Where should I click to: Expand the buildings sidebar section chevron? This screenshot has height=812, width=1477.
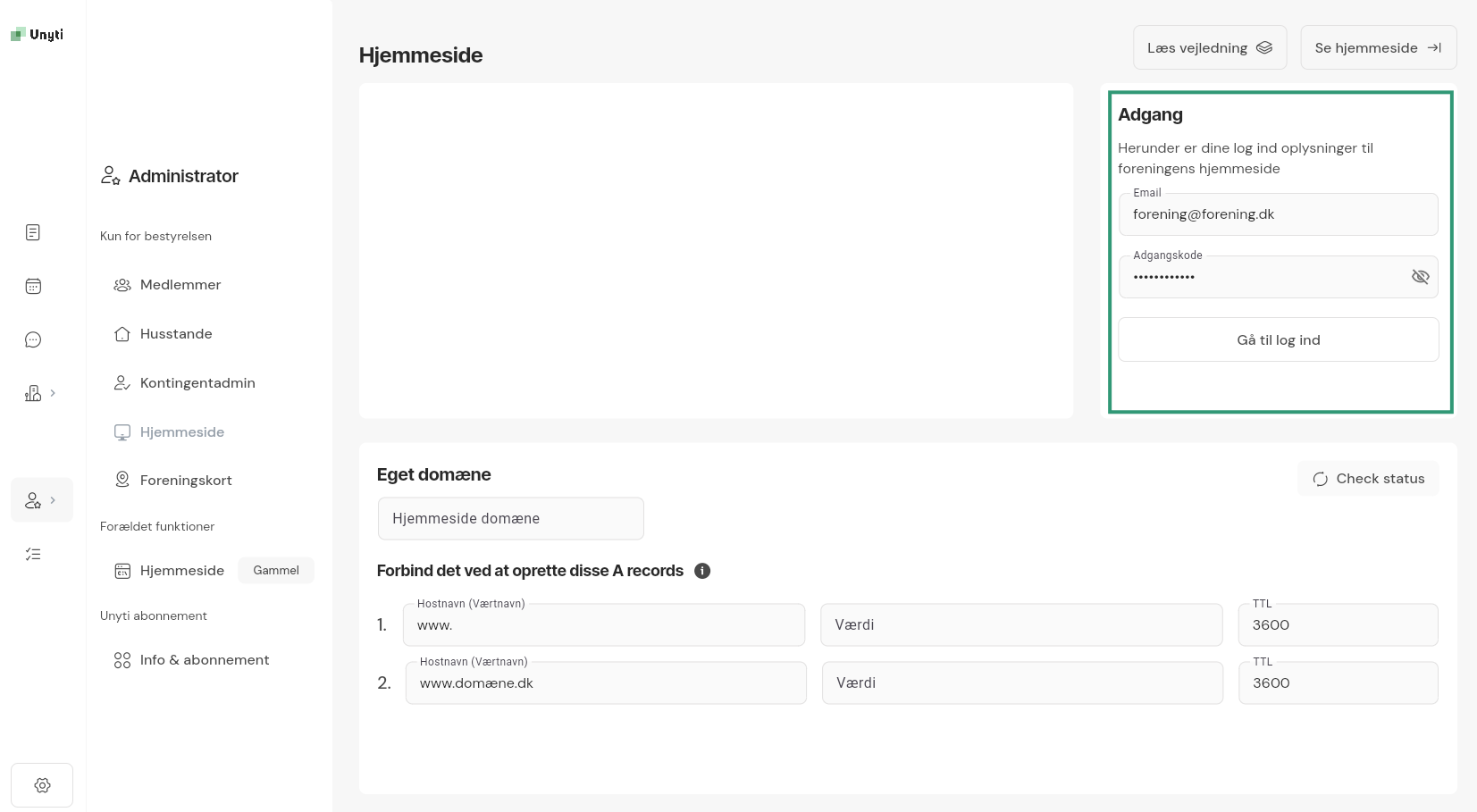(x=53, y=393)
